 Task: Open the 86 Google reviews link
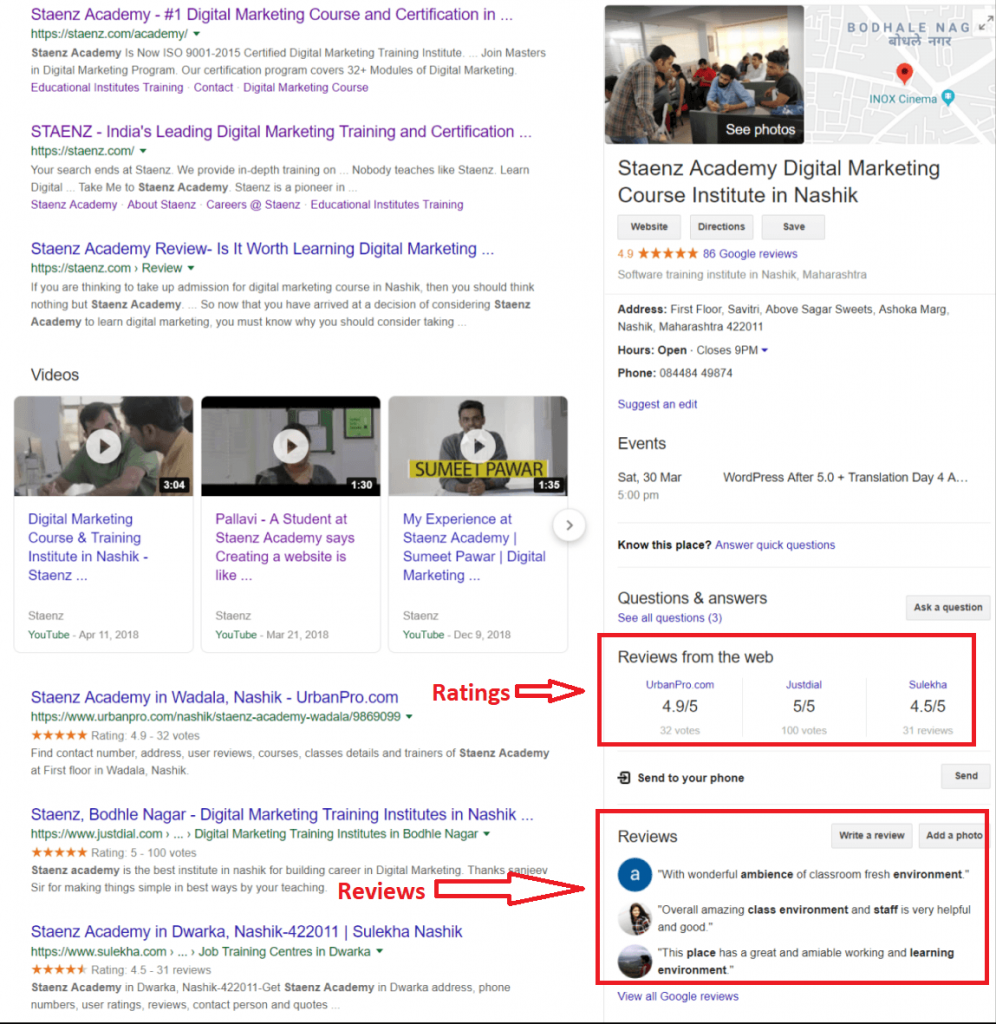750,254
